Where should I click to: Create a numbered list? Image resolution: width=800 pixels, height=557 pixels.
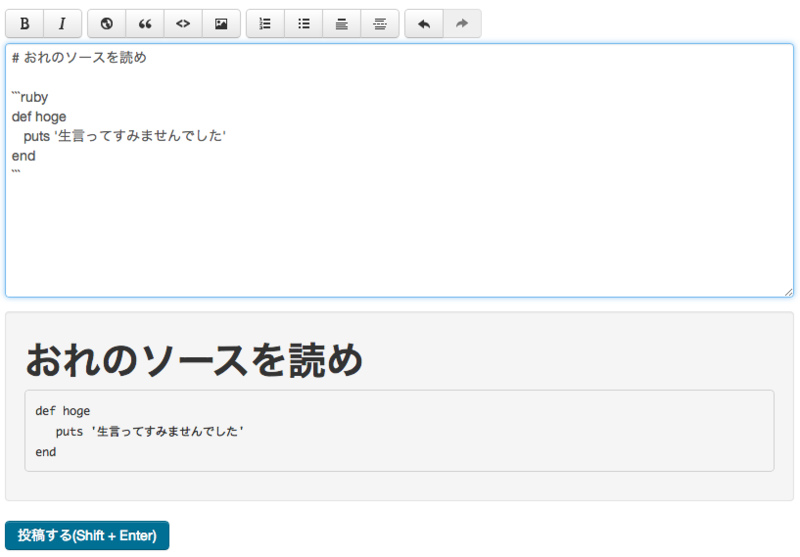coord(265,23)
